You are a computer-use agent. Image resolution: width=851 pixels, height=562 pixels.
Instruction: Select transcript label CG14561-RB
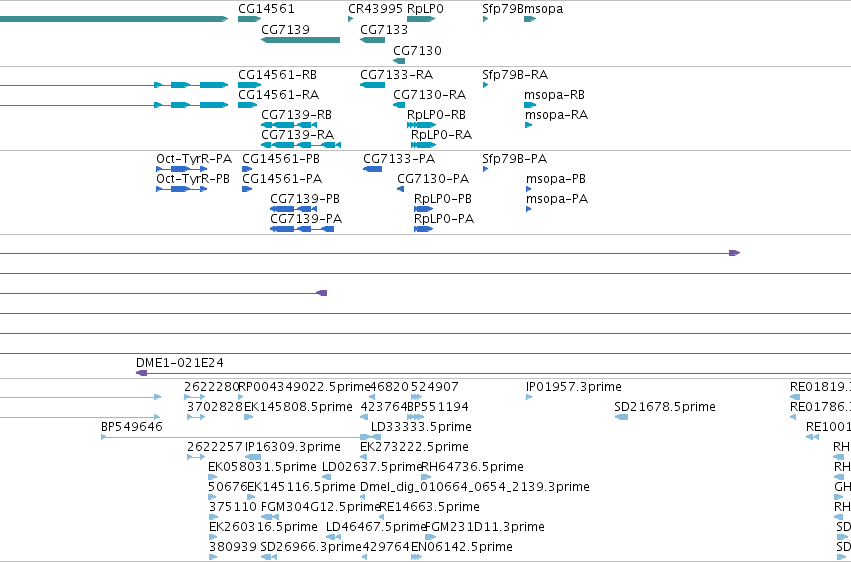[277, 74]
